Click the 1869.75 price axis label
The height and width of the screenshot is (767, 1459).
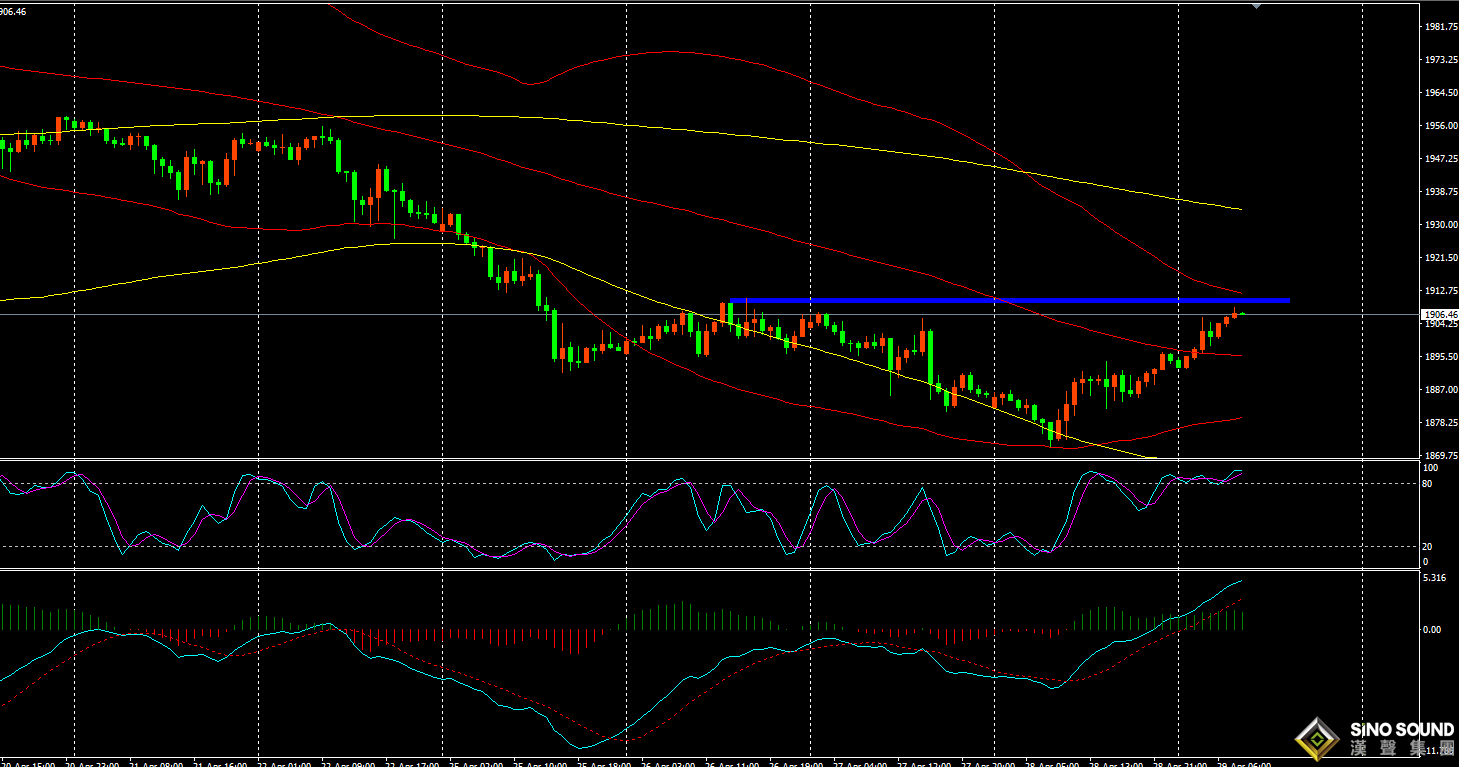[1439, 455]
